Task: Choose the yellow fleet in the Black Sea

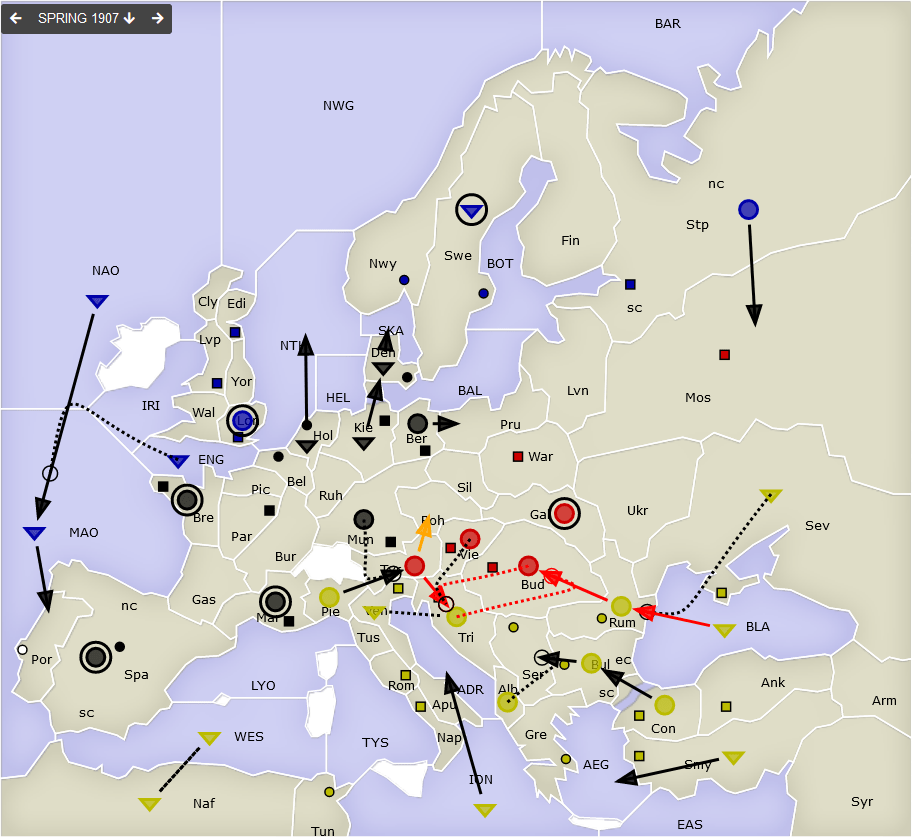Action: pyautogui.click(x=725, y=630)
